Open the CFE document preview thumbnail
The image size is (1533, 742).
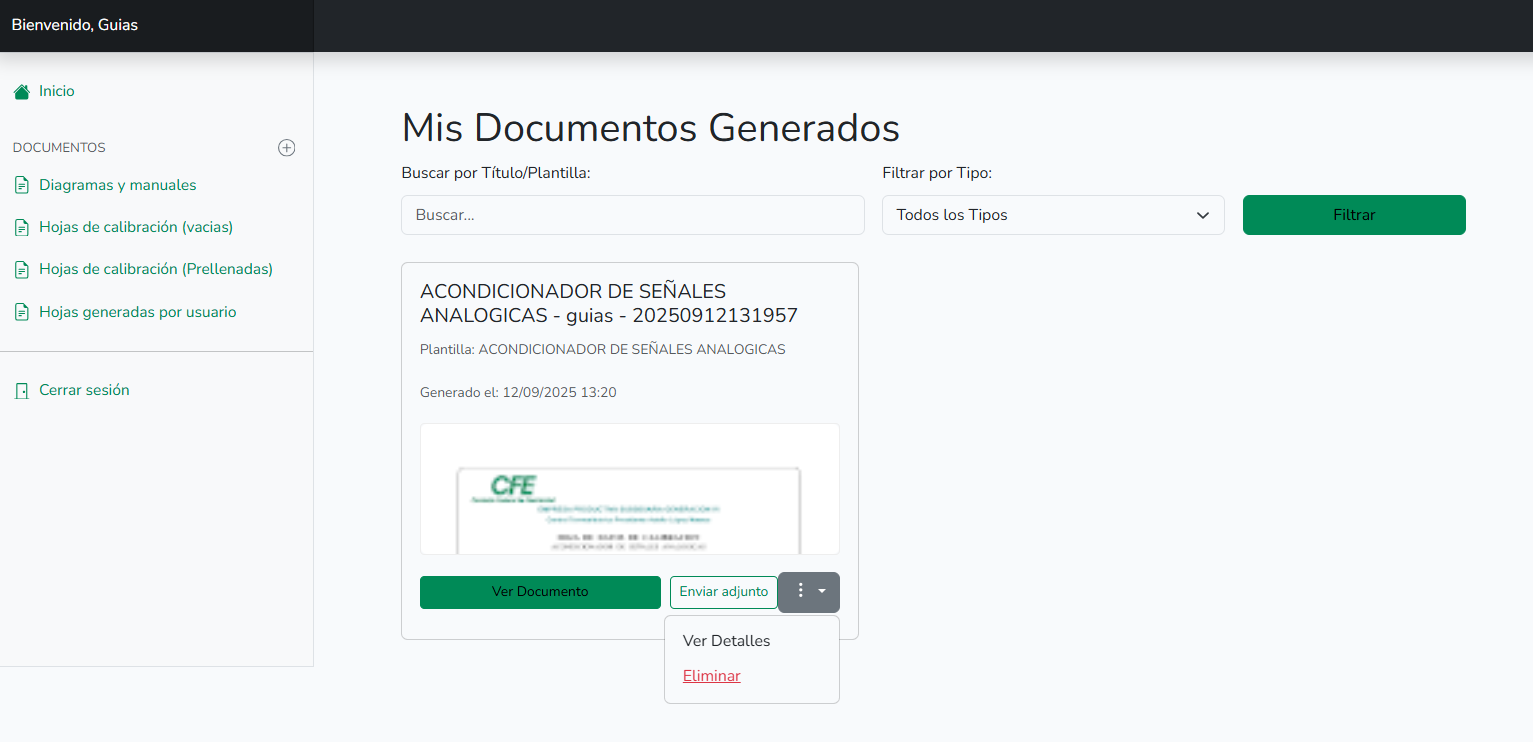(x=629, y=489)
